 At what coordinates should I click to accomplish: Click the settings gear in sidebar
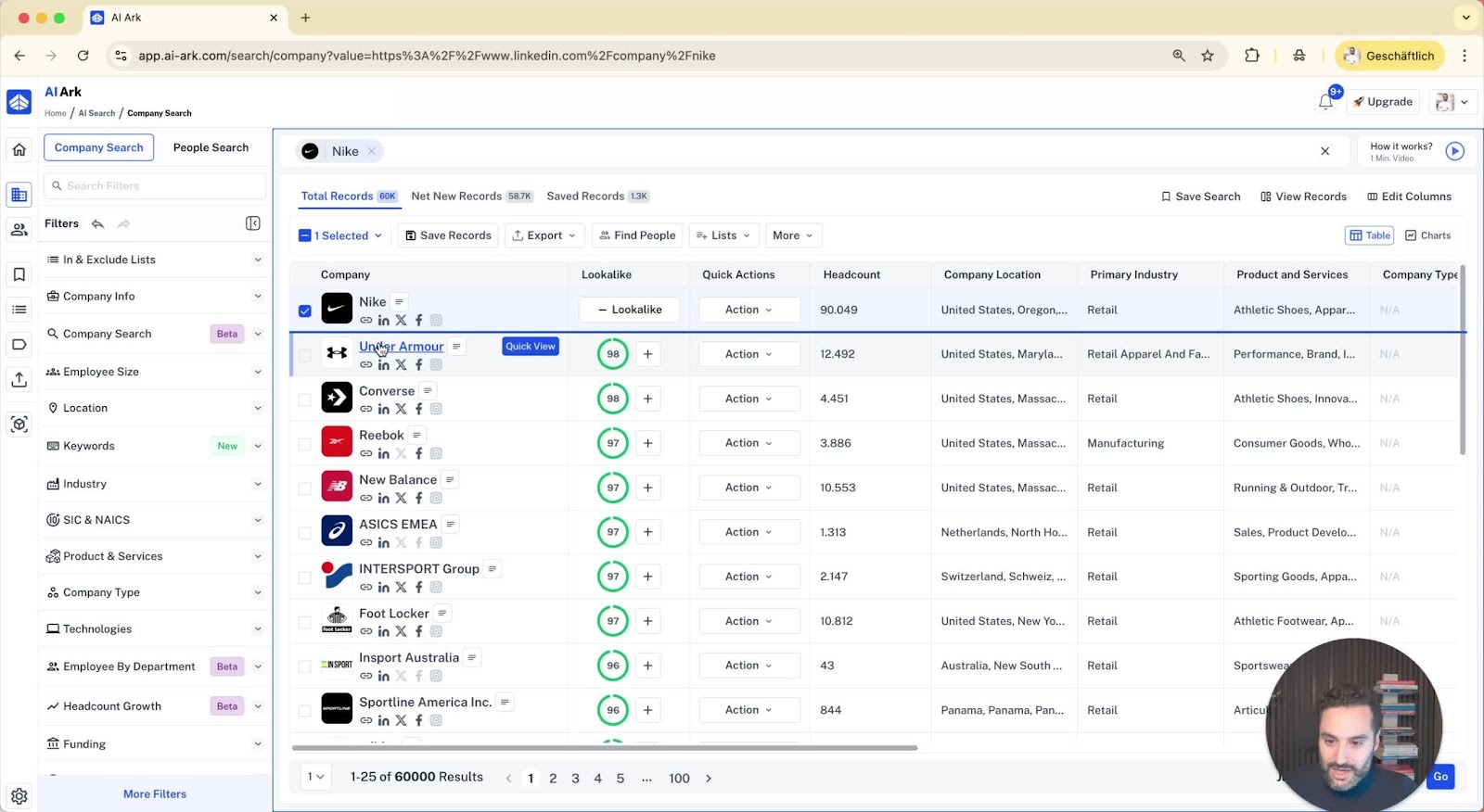coord(19,795)
